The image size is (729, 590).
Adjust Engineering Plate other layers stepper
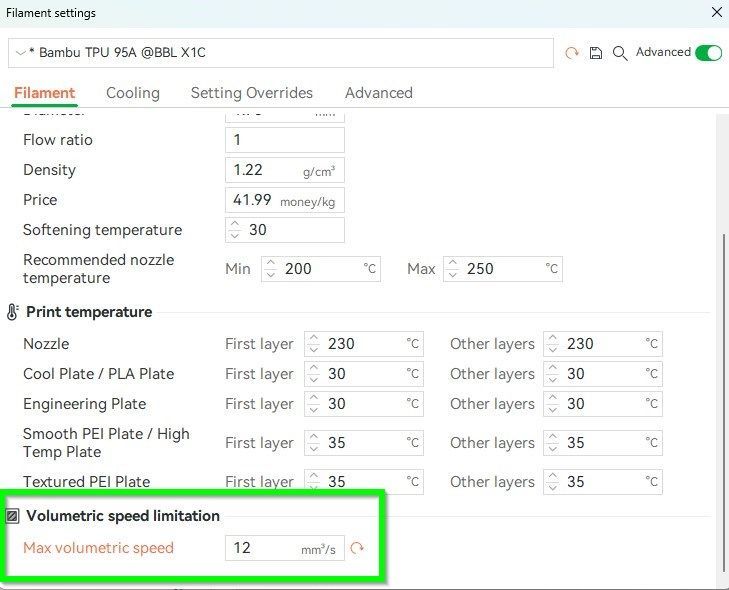point(553,404)
